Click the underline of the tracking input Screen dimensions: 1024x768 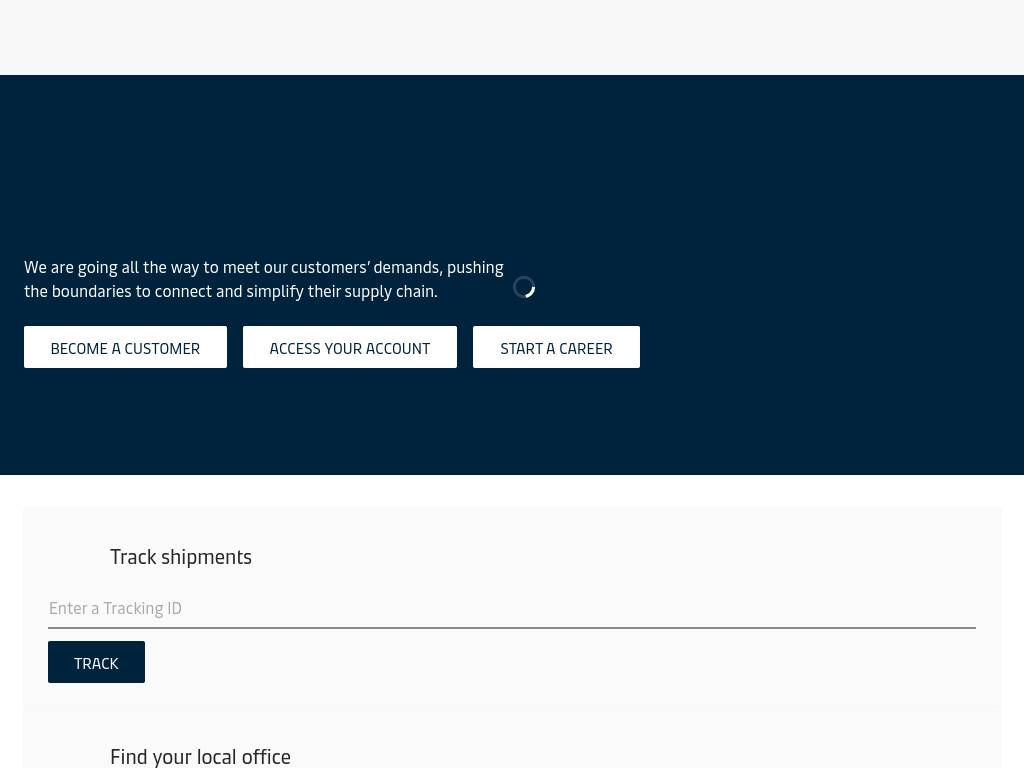click(511, 627)
